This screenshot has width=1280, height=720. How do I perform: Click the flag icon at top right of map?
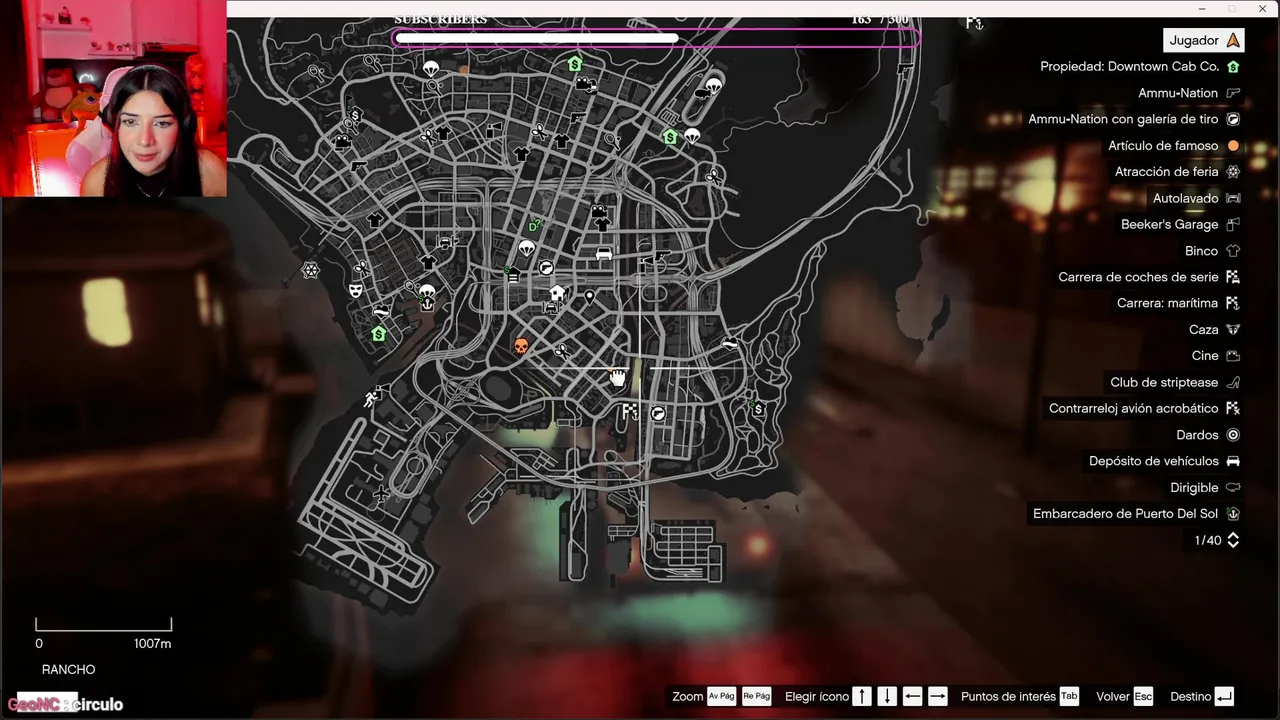[x=974, y=22]
